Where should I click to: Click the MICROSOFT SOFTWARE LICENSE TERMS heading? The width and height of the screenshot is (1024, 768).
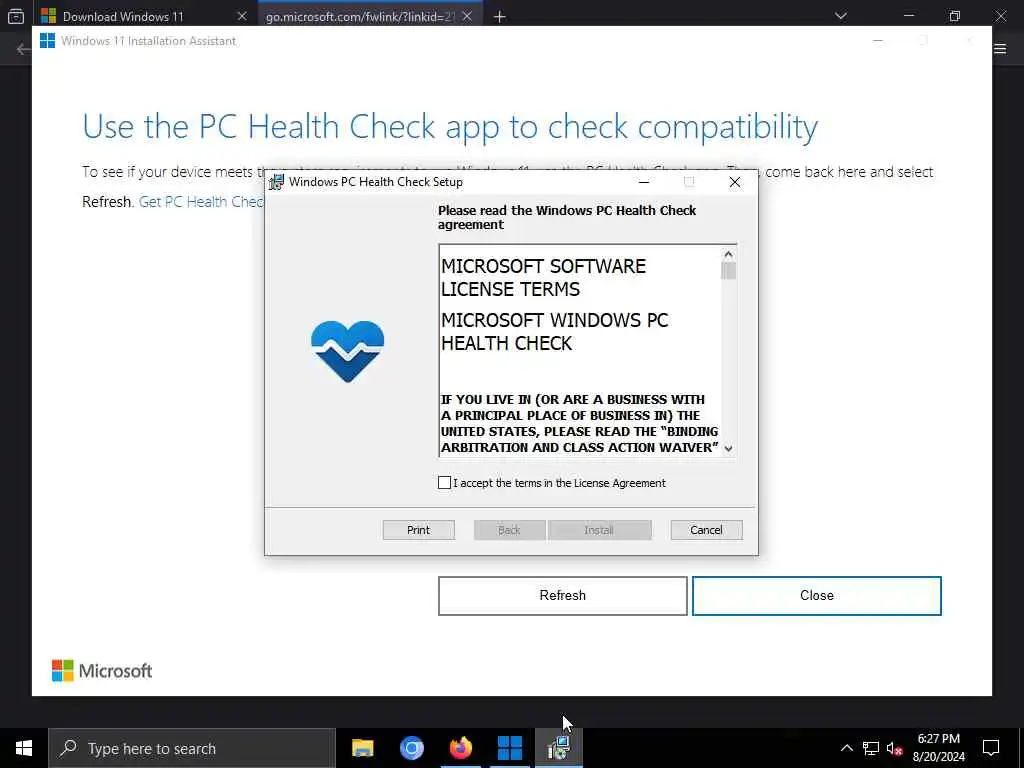pos(543,278)
